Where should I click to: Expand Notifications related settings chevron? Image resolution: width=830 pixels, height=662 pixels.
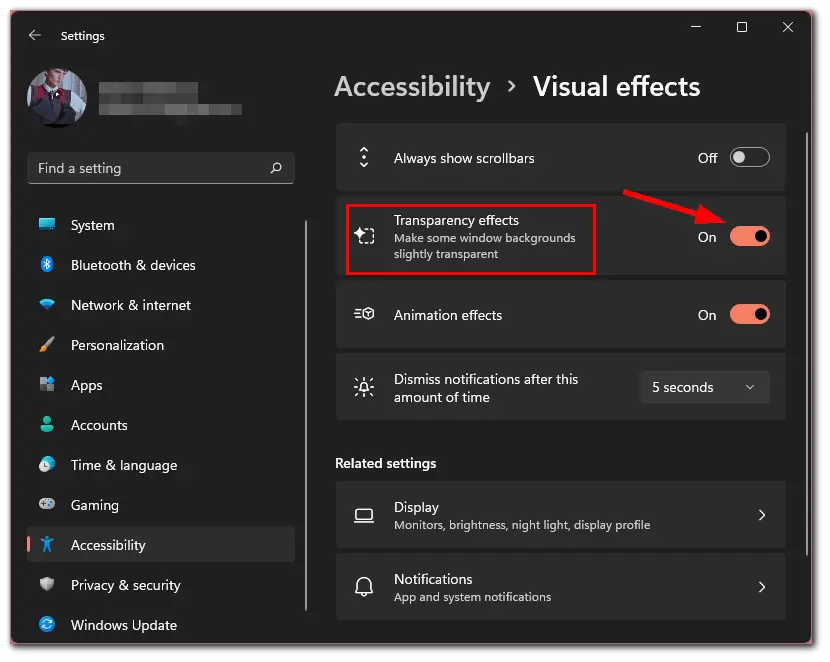pos(762,587)
